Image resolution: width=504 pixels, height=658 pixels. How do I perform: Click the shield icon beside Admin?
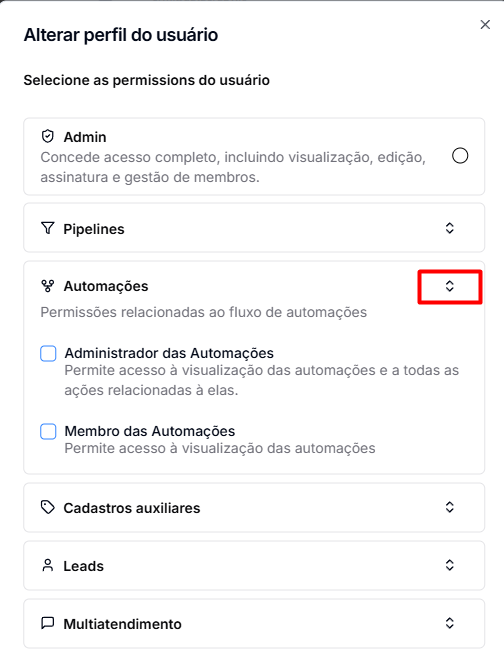(48, 136)
